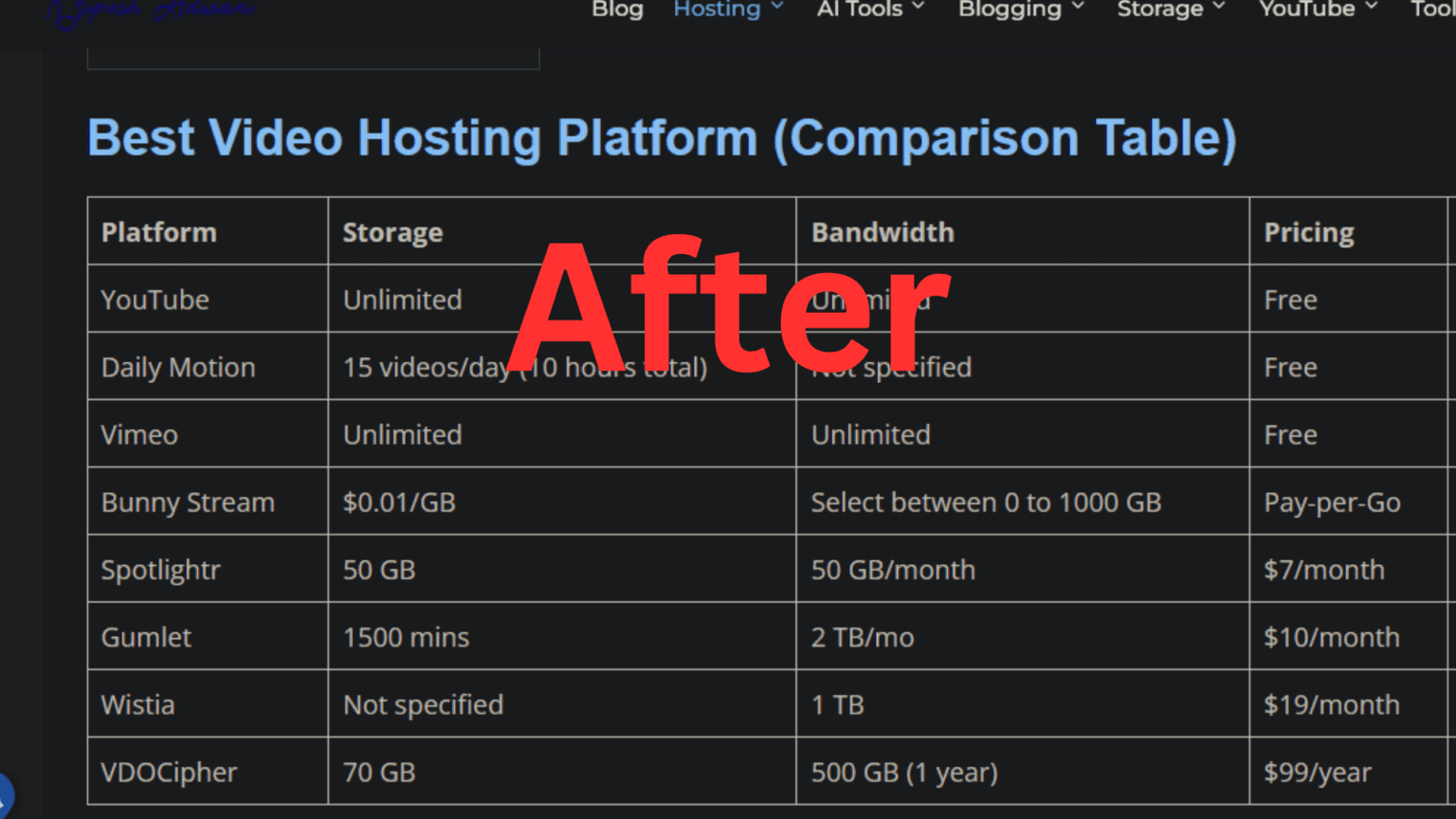
Task: Click the $7/month pricing cell
Action: pos(1349,569)
